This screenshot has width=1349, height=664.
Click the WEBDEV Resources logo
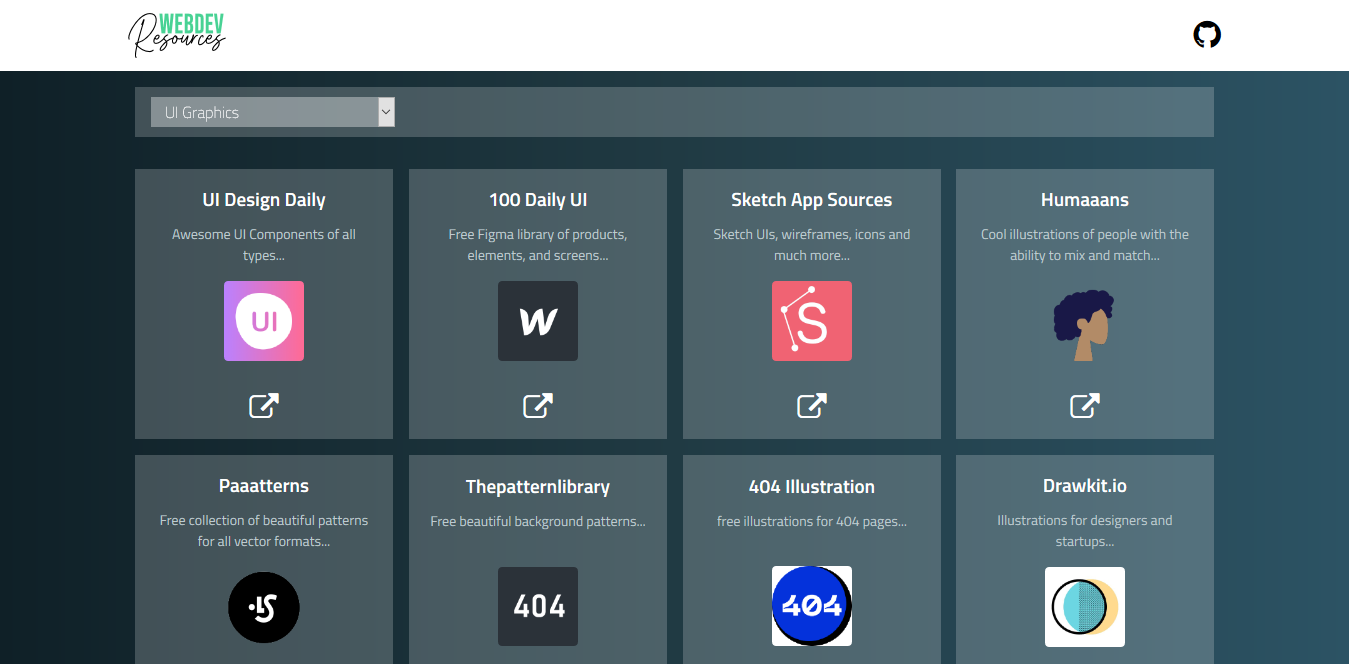[177, 35]
